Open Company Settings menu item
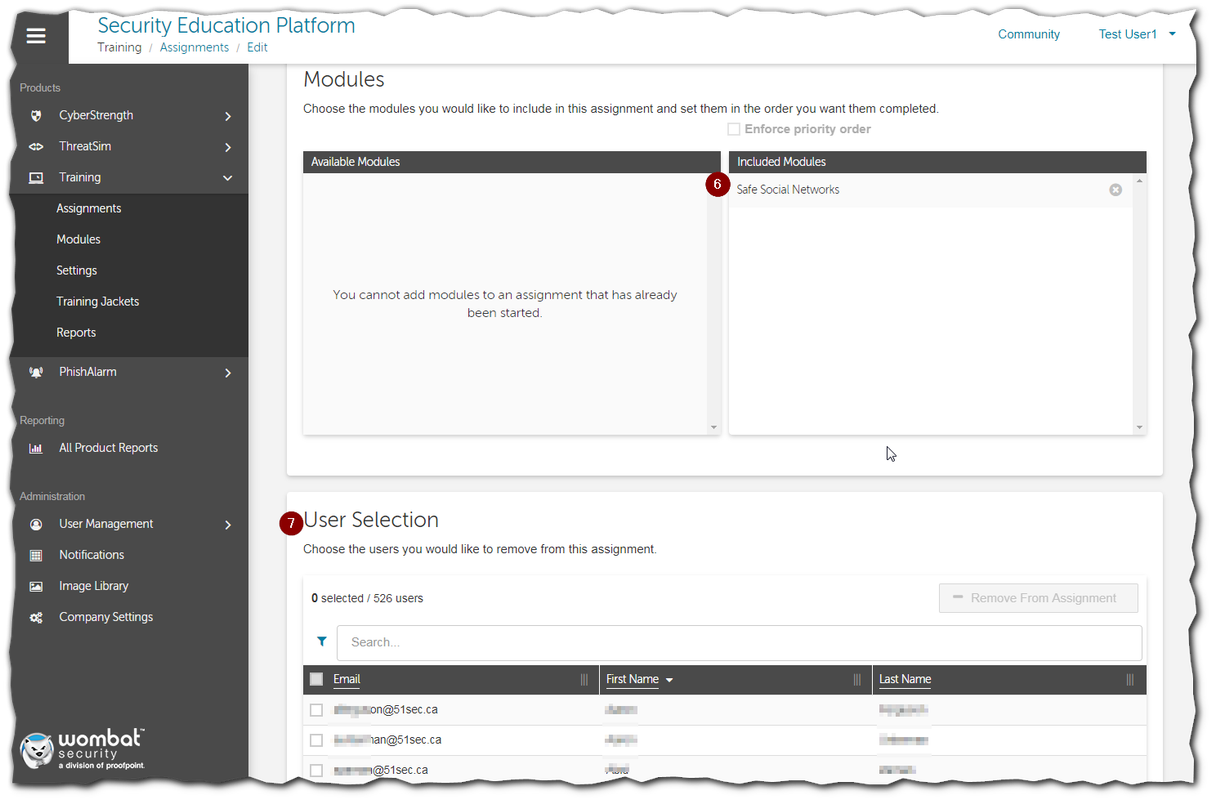The height and width of the screenshot is (800, 1212). [x=106, y=617]
